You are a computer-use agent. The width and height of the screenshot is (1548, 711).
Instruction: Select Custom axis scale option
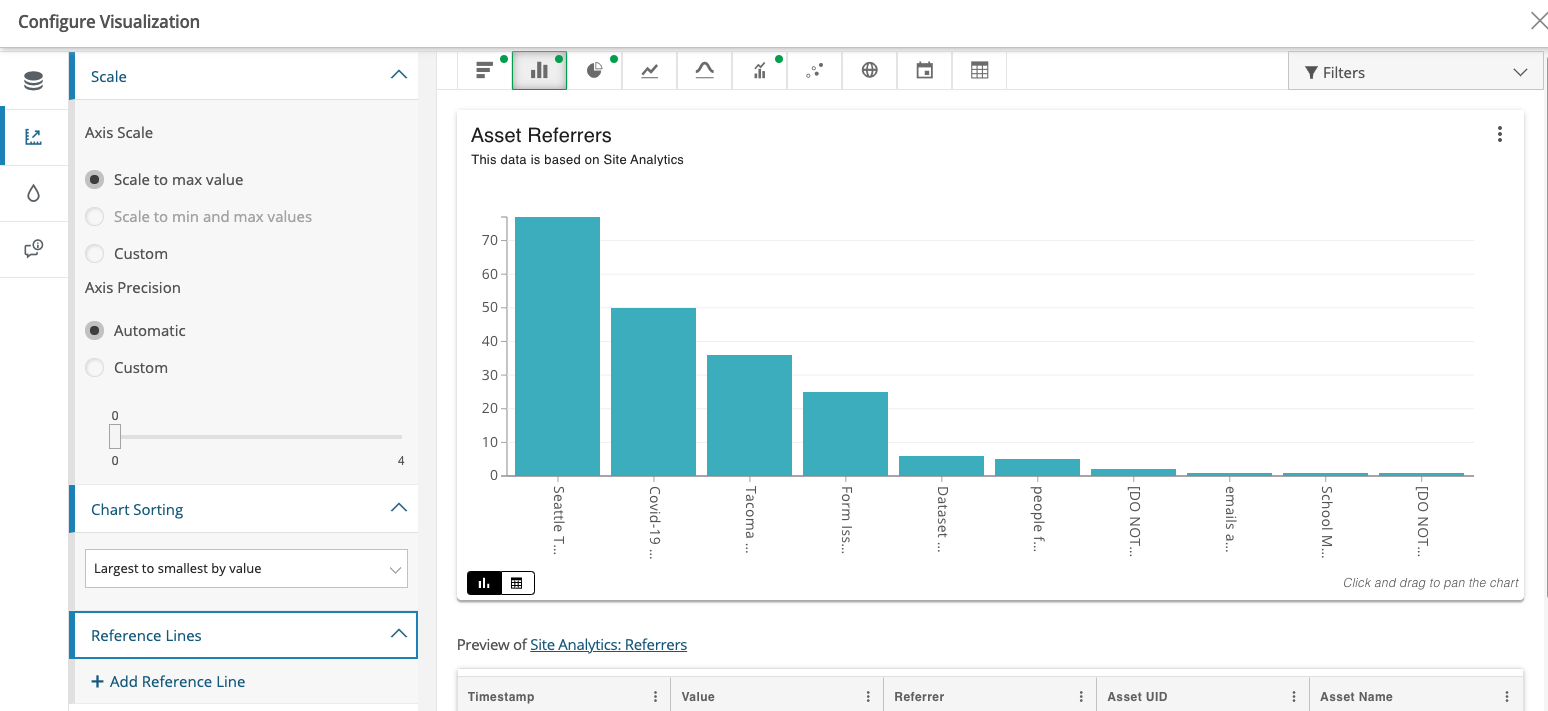[x=95, y=254]
